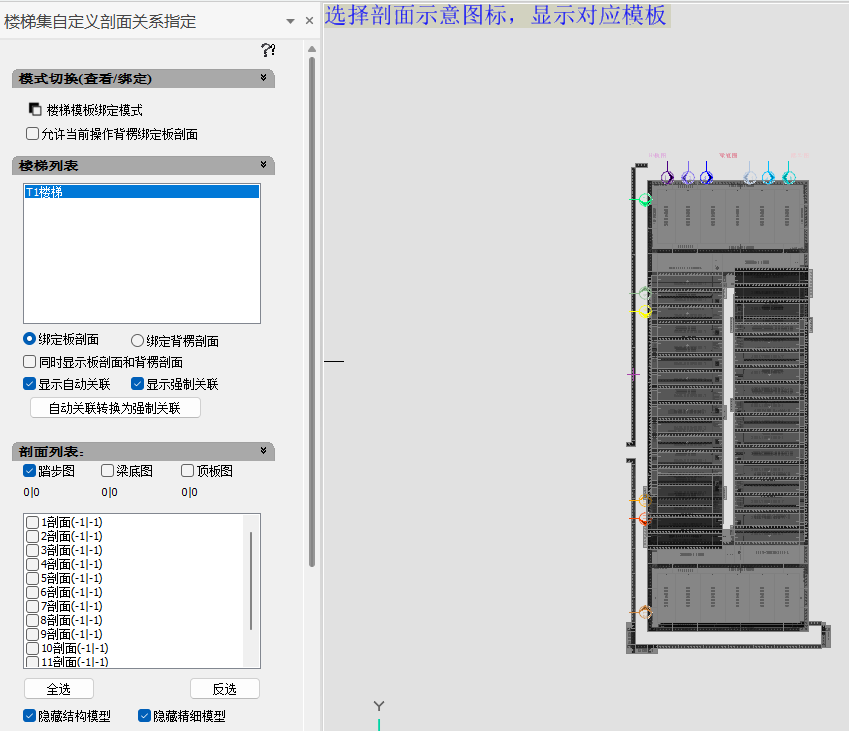Click the section list vertical scrollbar
The image size is (849, 731).
[x=251, y=580]
